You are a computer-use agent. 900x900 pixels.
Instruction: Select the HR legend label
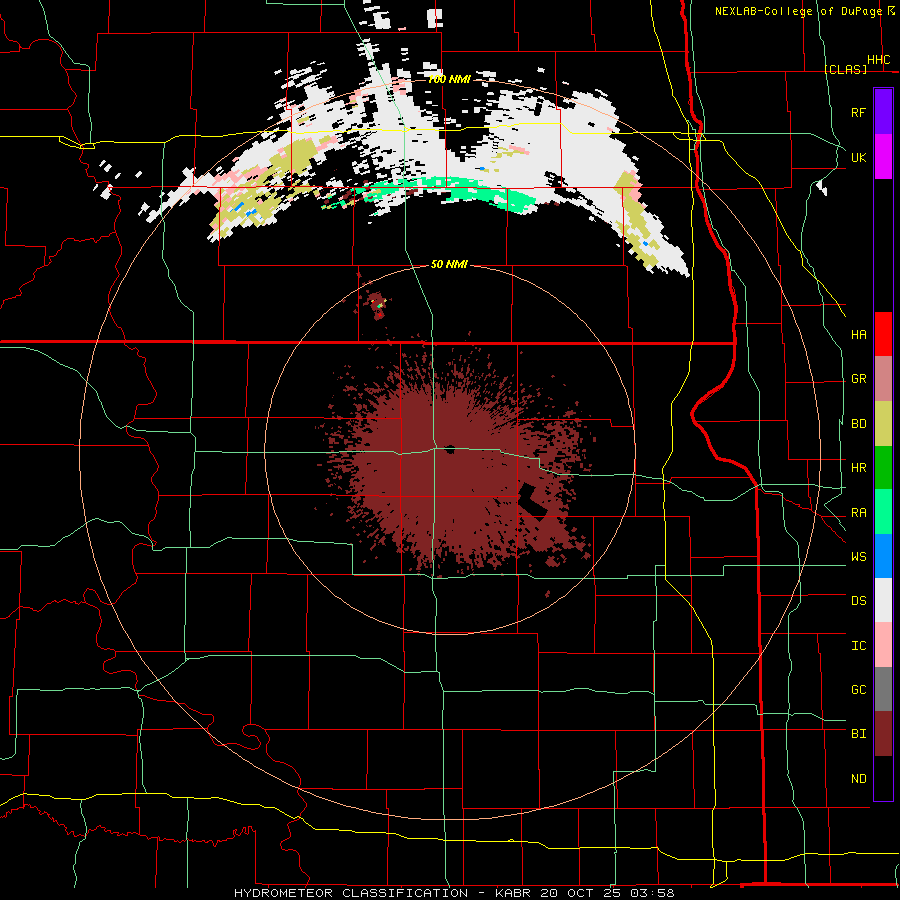point(859,468)
